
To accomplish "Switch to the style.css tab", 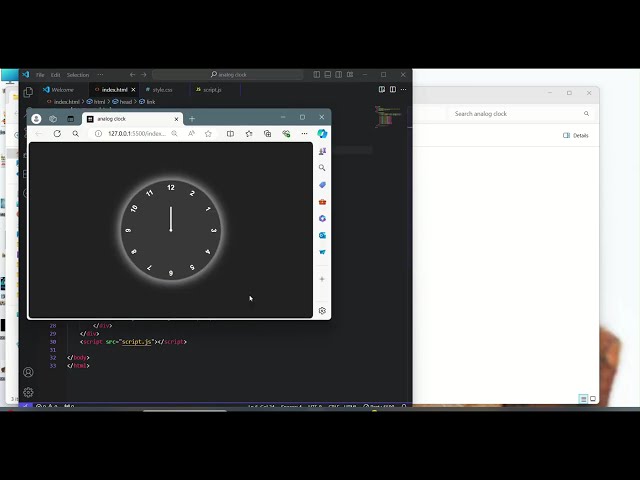I will click(162, 90).
